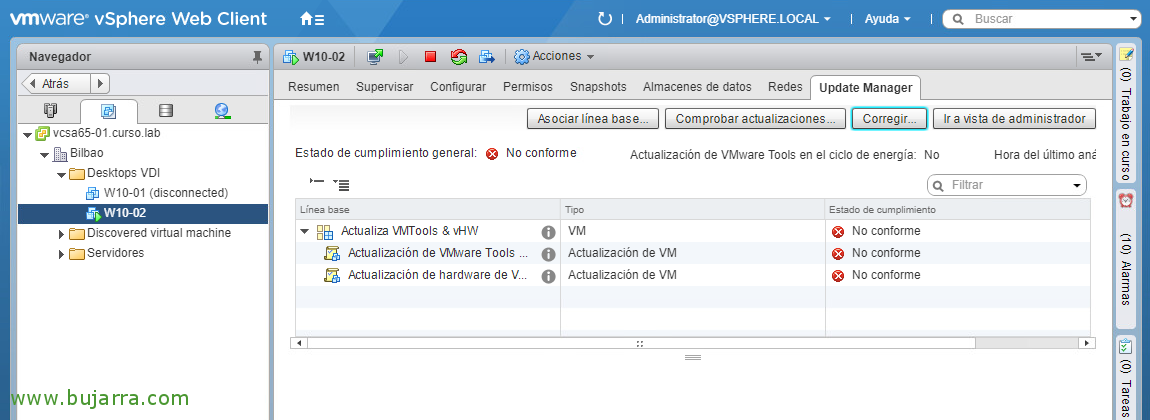This screenshot has width=1150, height=420.
Task: Click scrollbar left arrow in table
Action: pos(299,343)
